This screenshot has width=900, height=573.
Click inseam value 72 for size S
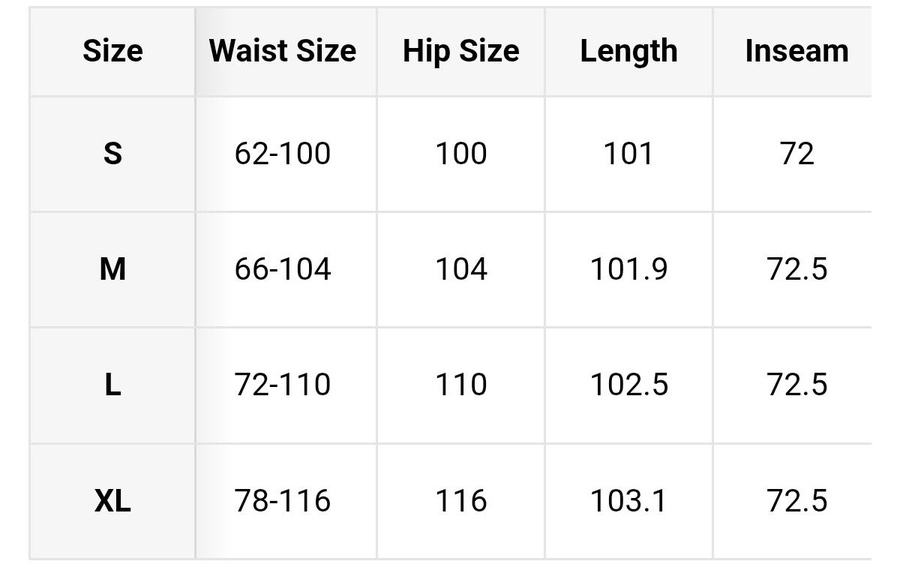796,154
